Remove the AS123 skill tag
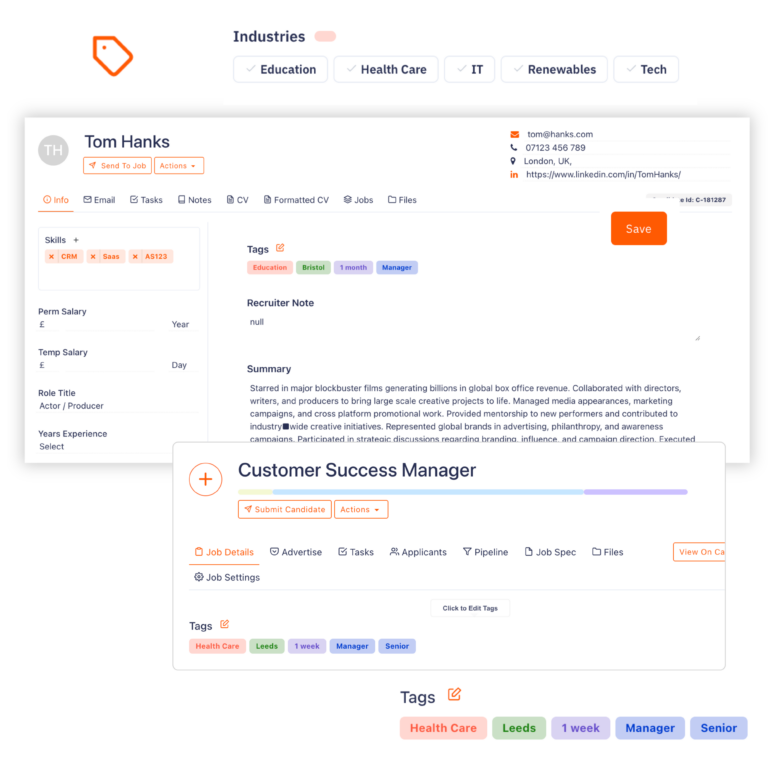 (135, 257)
